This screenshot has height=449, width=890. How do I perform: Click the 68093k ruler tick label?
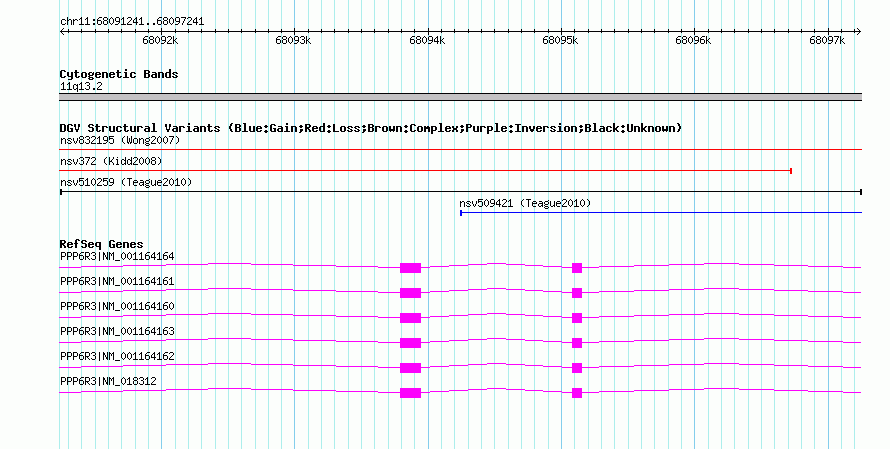click(293, 40)
